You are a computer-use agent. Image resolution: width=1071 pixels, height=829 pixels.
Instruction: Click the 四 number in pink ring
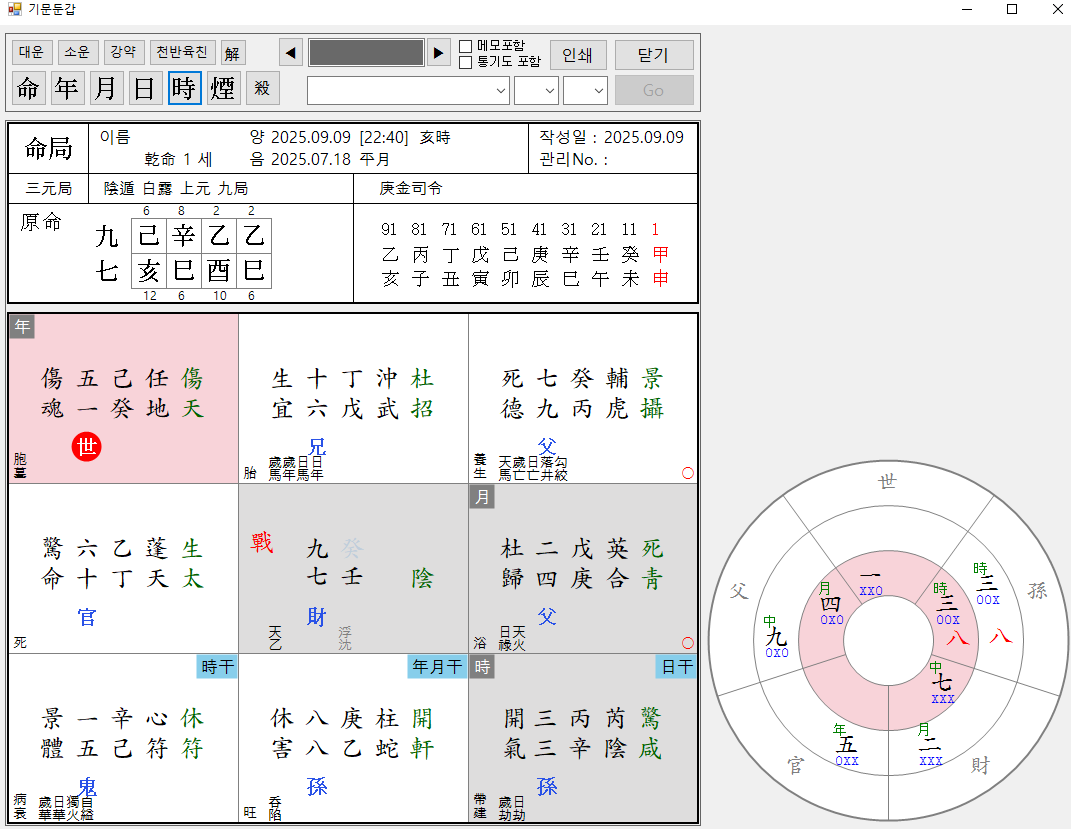pos(831,604)
